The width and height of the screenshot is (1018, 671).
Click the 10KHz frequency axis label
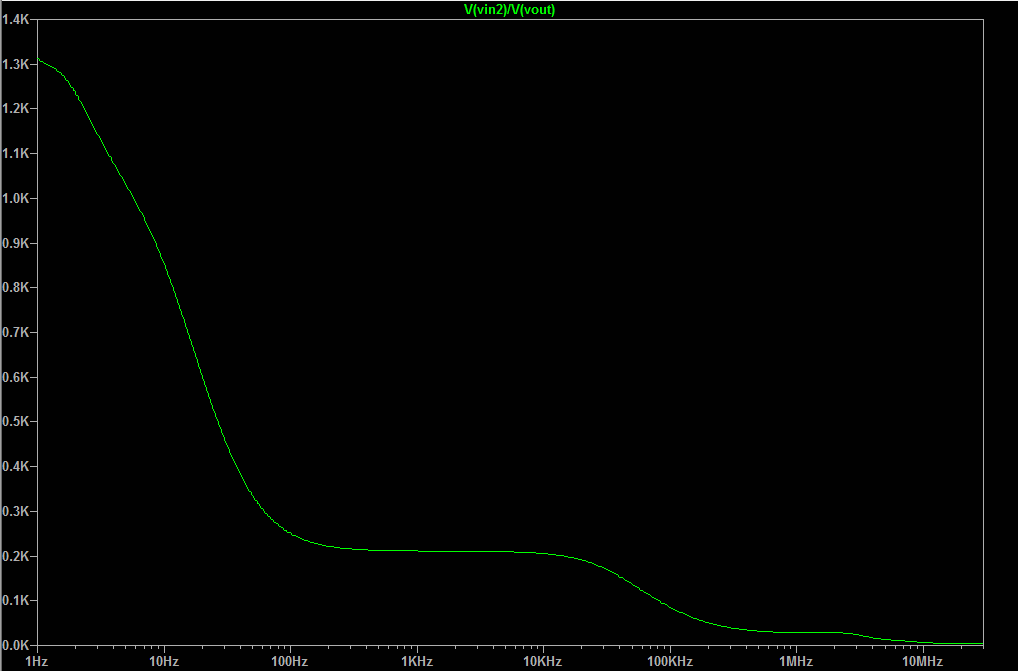(x=543, y=662)
